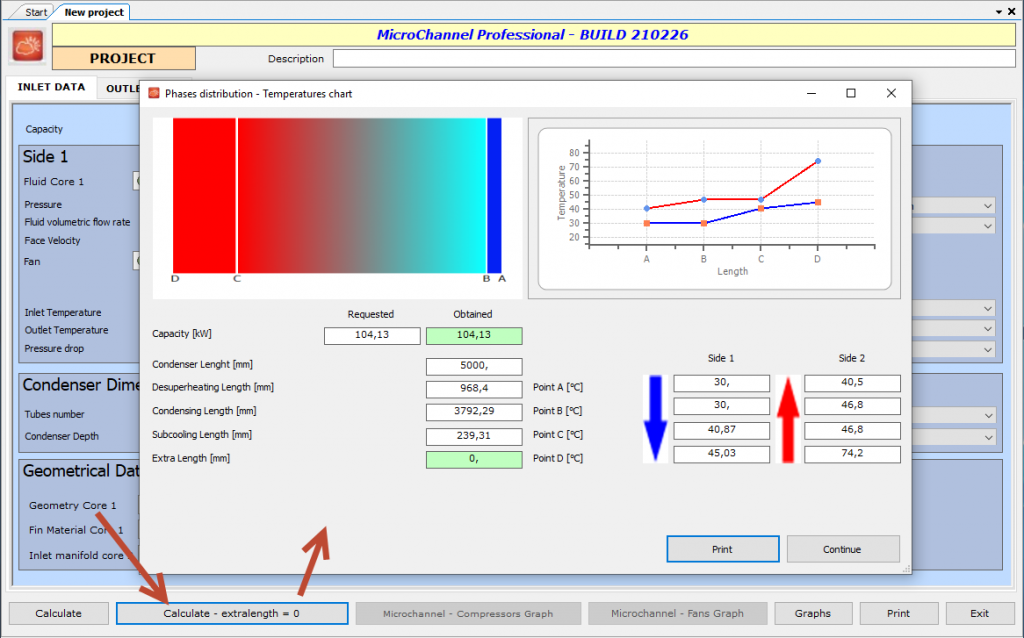
Task: Click Print inside the dialog
Action: (x=722, y=548)
